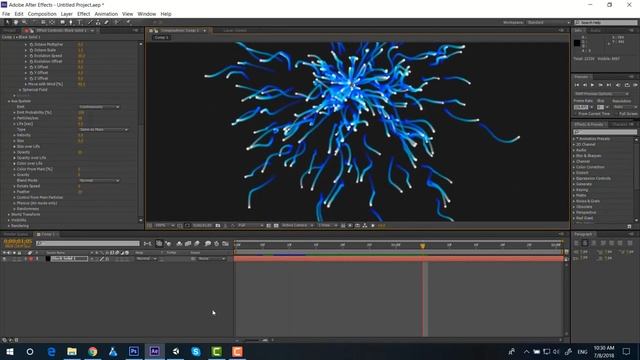The width and height of the screenshot is (640, 360).
Task: Open the Layer menu
Action: pyautogui.click(x=67, y=14)
